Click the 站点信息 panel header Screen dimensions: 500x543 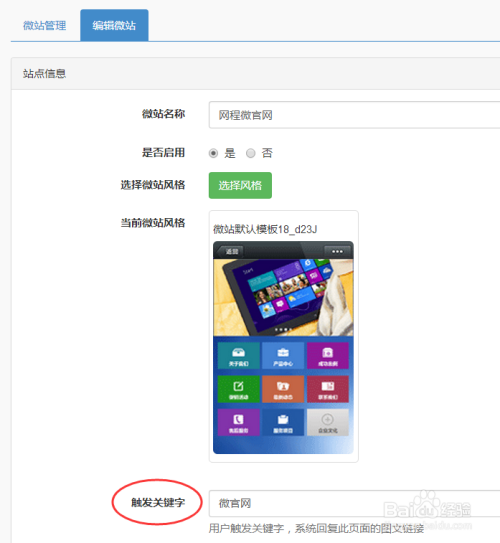point(256,73)
